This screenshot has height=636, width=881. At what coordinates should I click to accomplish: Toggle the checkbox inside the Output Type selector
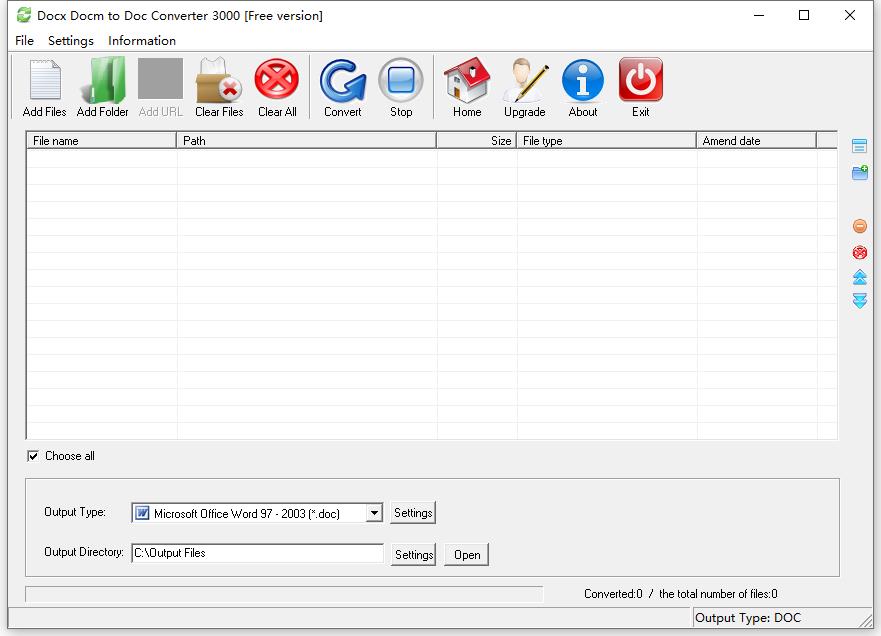pos(140,512)
